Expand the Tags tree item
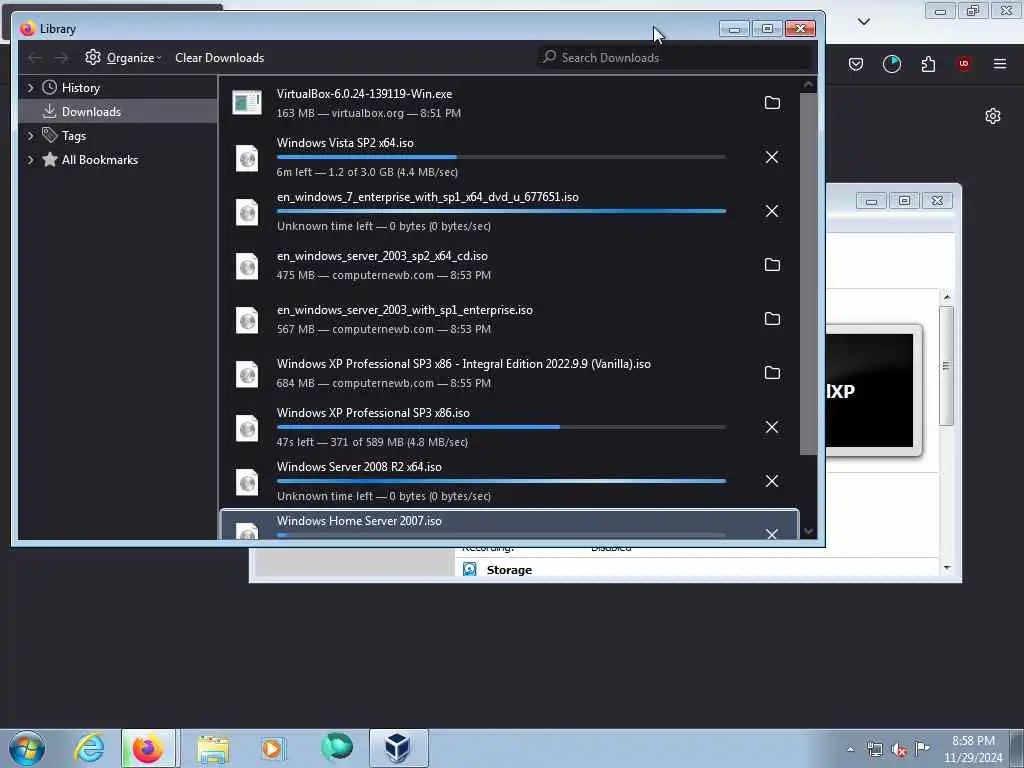The width and height of the screenshot is (1024, 768). [30, 136]
